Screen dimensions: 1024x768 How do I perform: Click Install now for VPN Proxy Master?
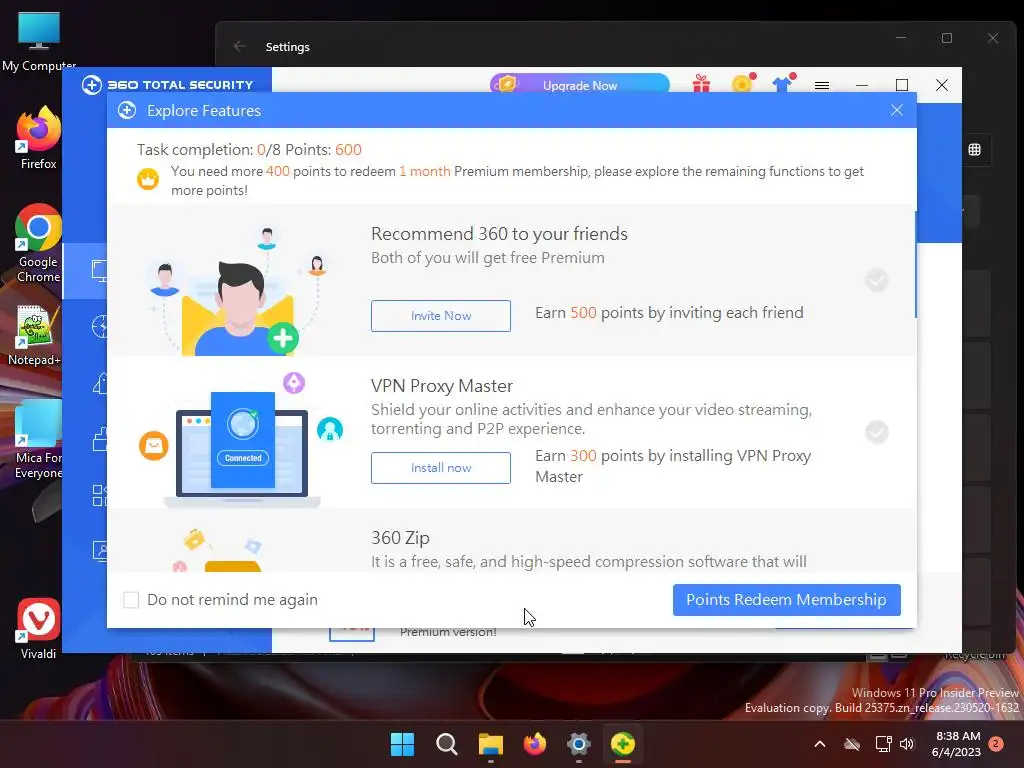441,468
